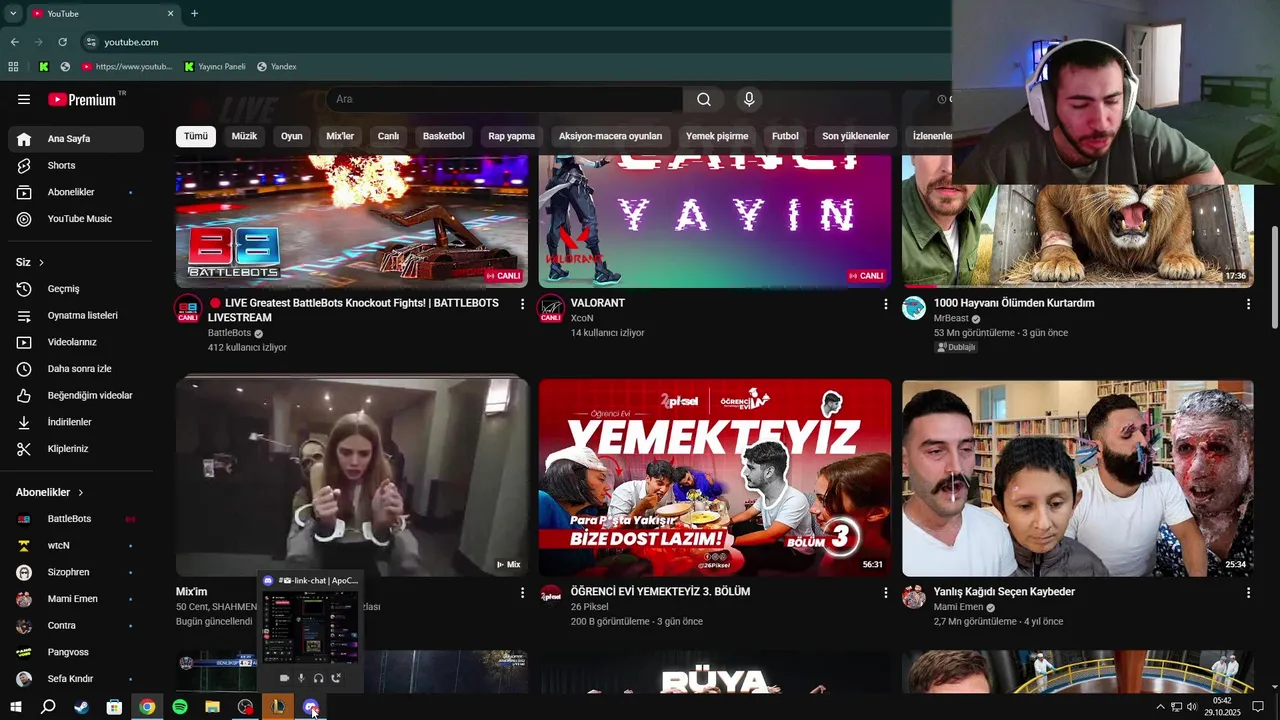Select the Oyun filter chip
This screenshot has width=1280, height=720.
coord(292,136)
